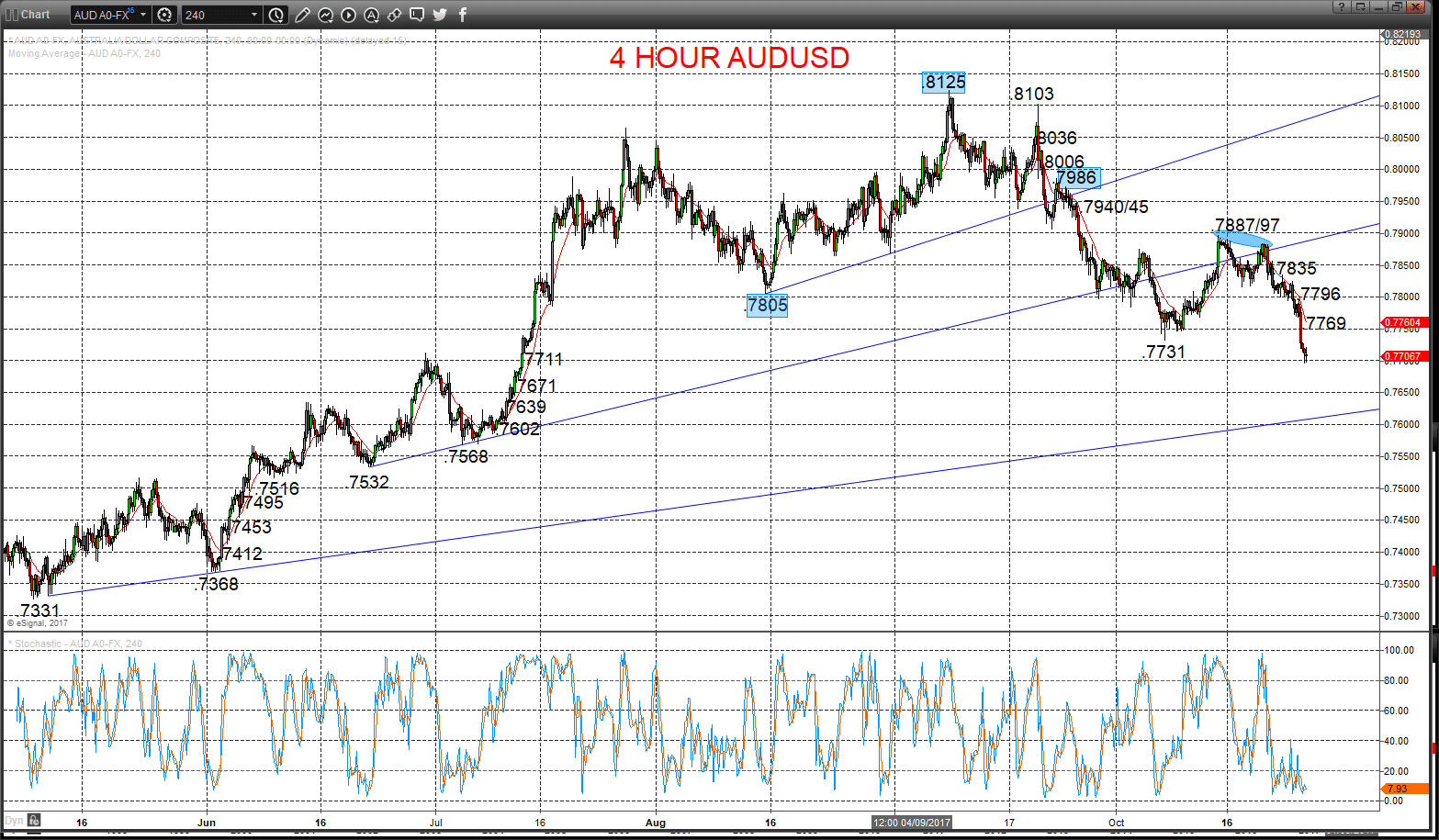Screen dimensions: 1439x840
Task: Open the time template clock menu
Action: (276, 15)
